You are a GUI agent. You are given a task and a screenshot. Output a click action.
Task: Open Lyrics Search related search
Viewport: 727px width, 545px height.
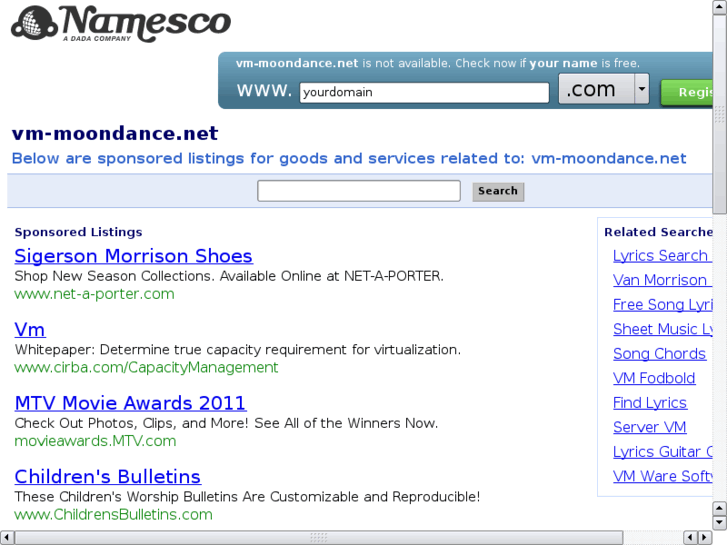point(662,256)
